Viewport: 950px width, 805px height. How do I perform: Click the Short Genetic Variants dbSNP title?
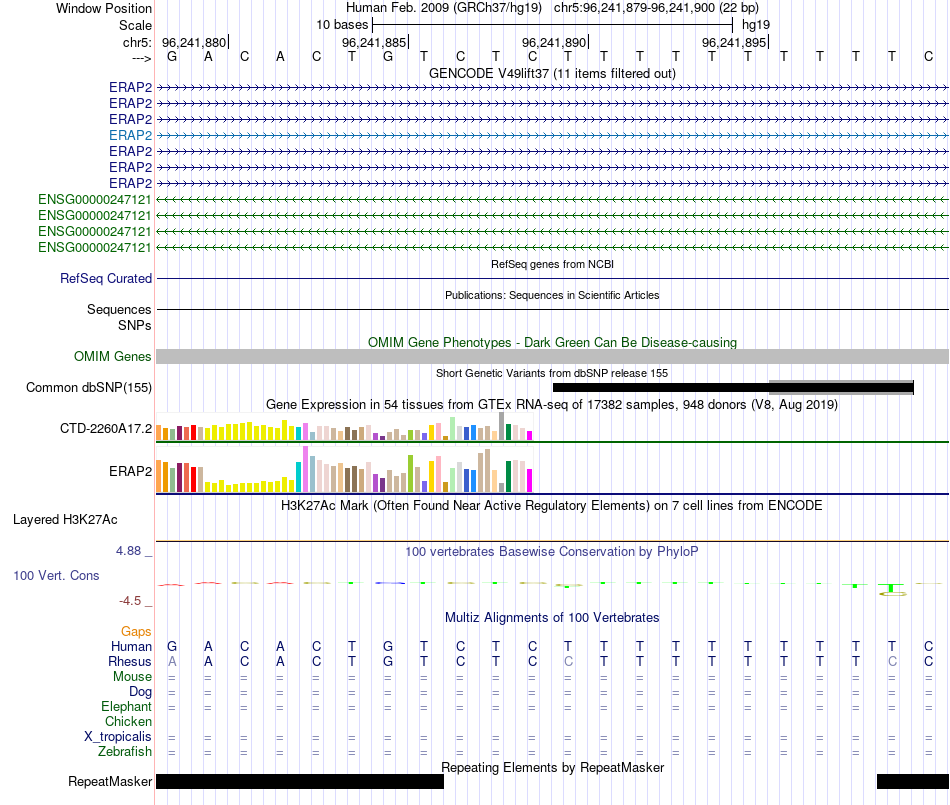pos(552,374)
